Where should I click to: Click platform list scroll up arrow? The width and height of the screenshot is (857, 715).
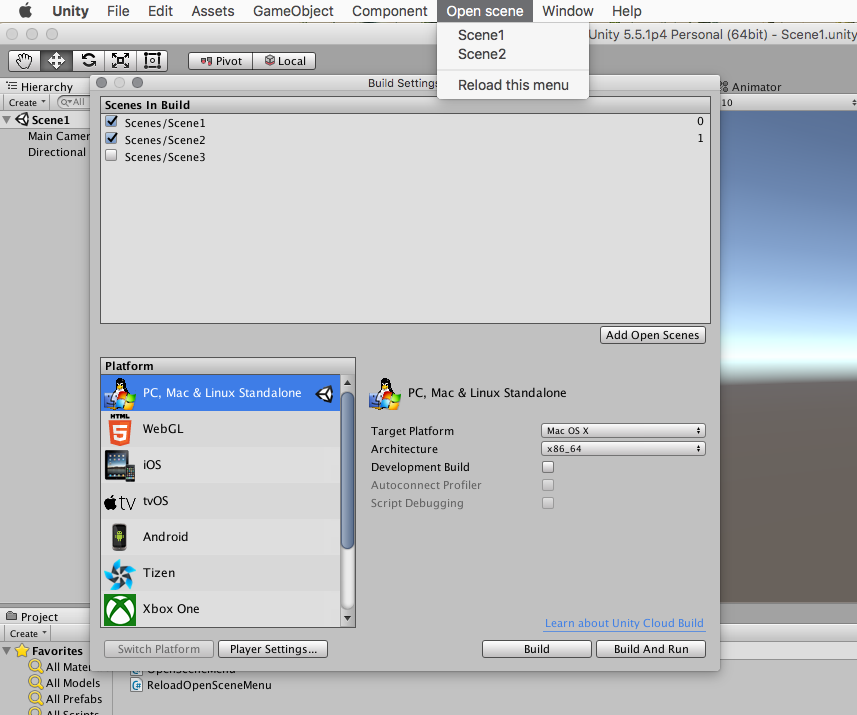[347, 382]
